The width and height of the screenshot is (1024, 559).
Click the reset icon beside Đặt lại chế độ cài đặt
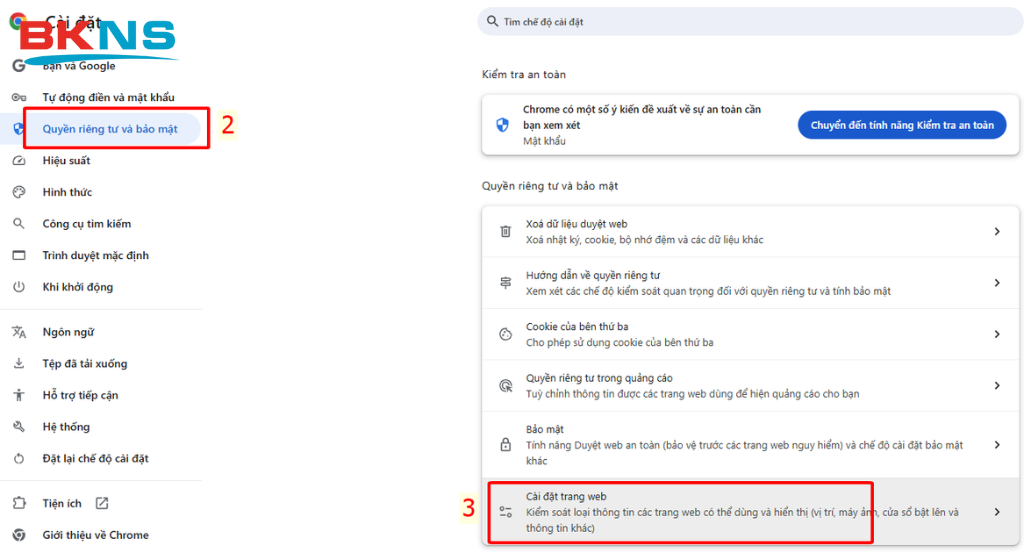click(x=19, y=458)
